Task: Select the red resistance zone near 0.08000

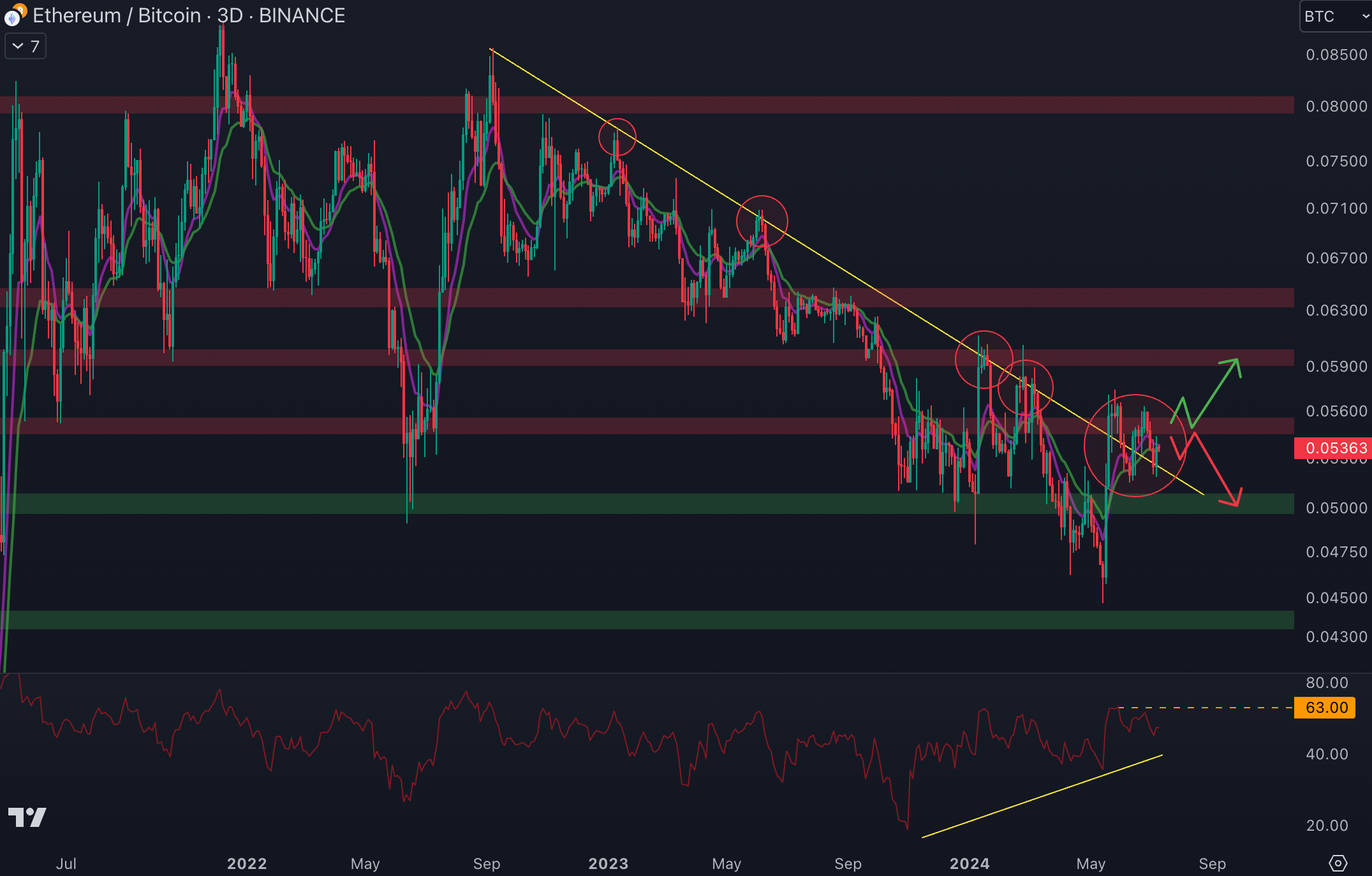Action: coord(829,105)
